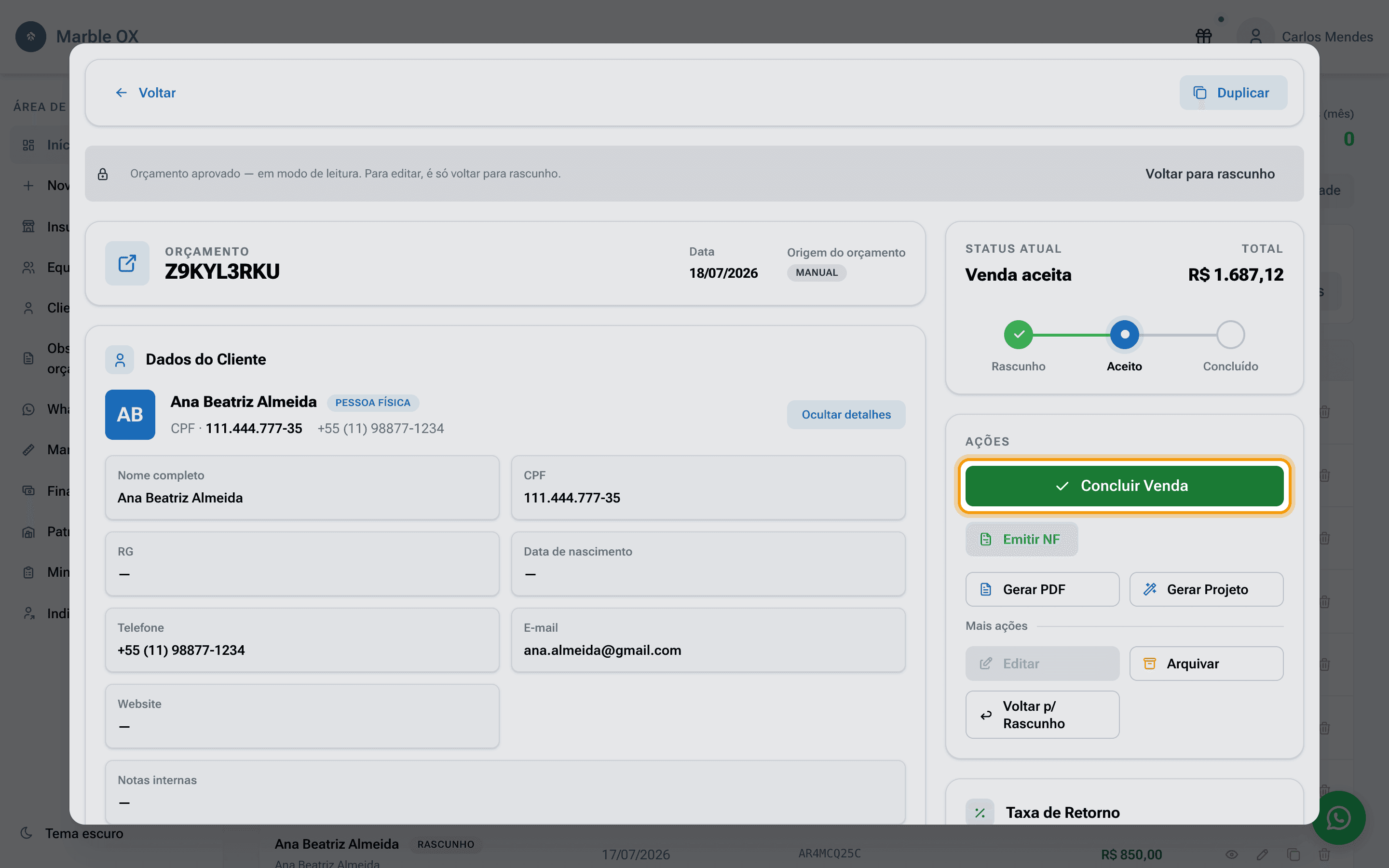The image size is (1389, 868).
Task: View the R$ 850,00 row with eye icon
Action: 1231,854
